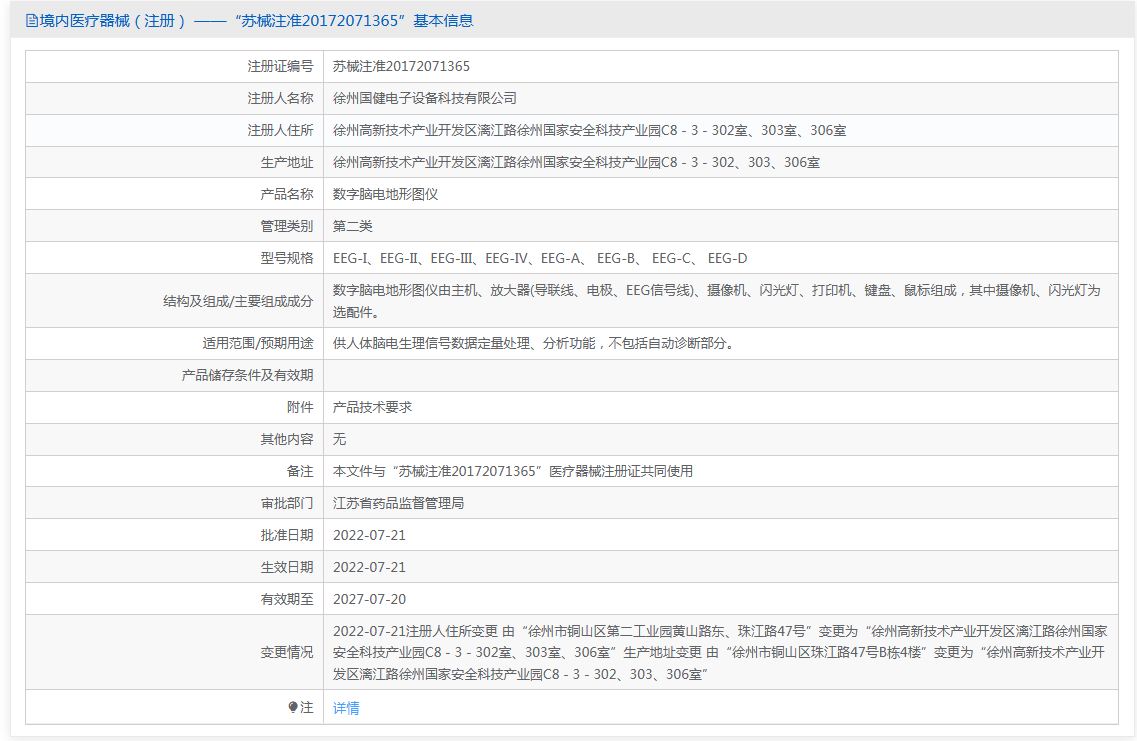Click the 产品名称 label
This screenshot has width=1137, height=741.
pos(287,194)
